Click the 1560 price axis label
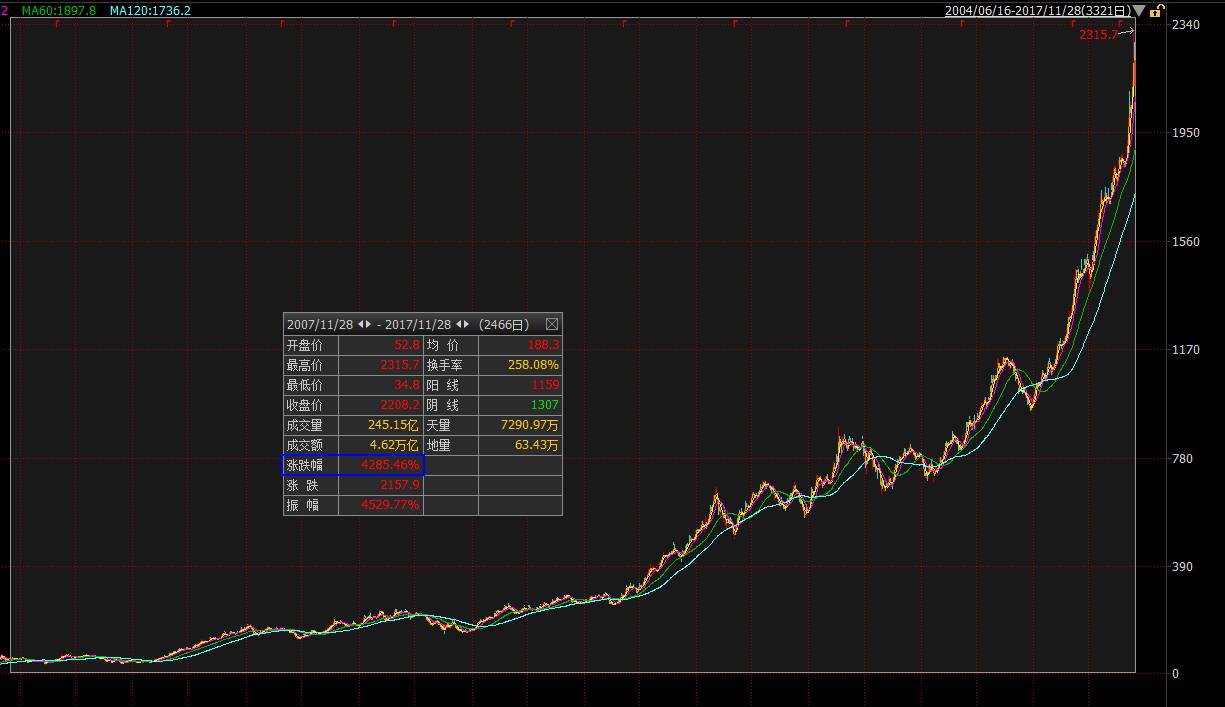Screen dimensions: 1225x707 (1186, 241)
